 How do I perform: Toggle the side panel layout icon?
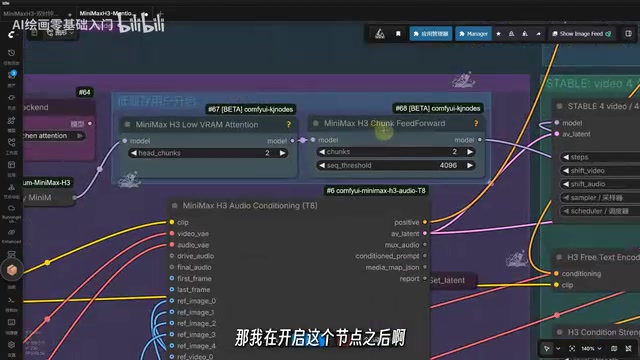(629, 34)
